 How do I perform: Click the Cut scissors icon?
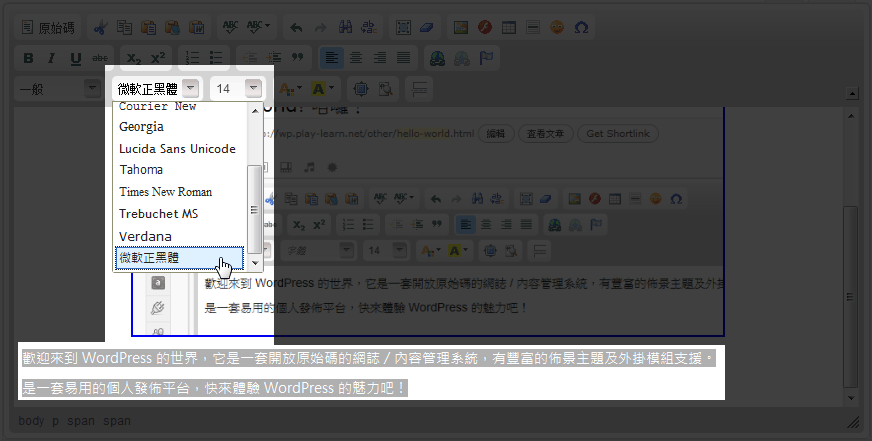(100, 27)
